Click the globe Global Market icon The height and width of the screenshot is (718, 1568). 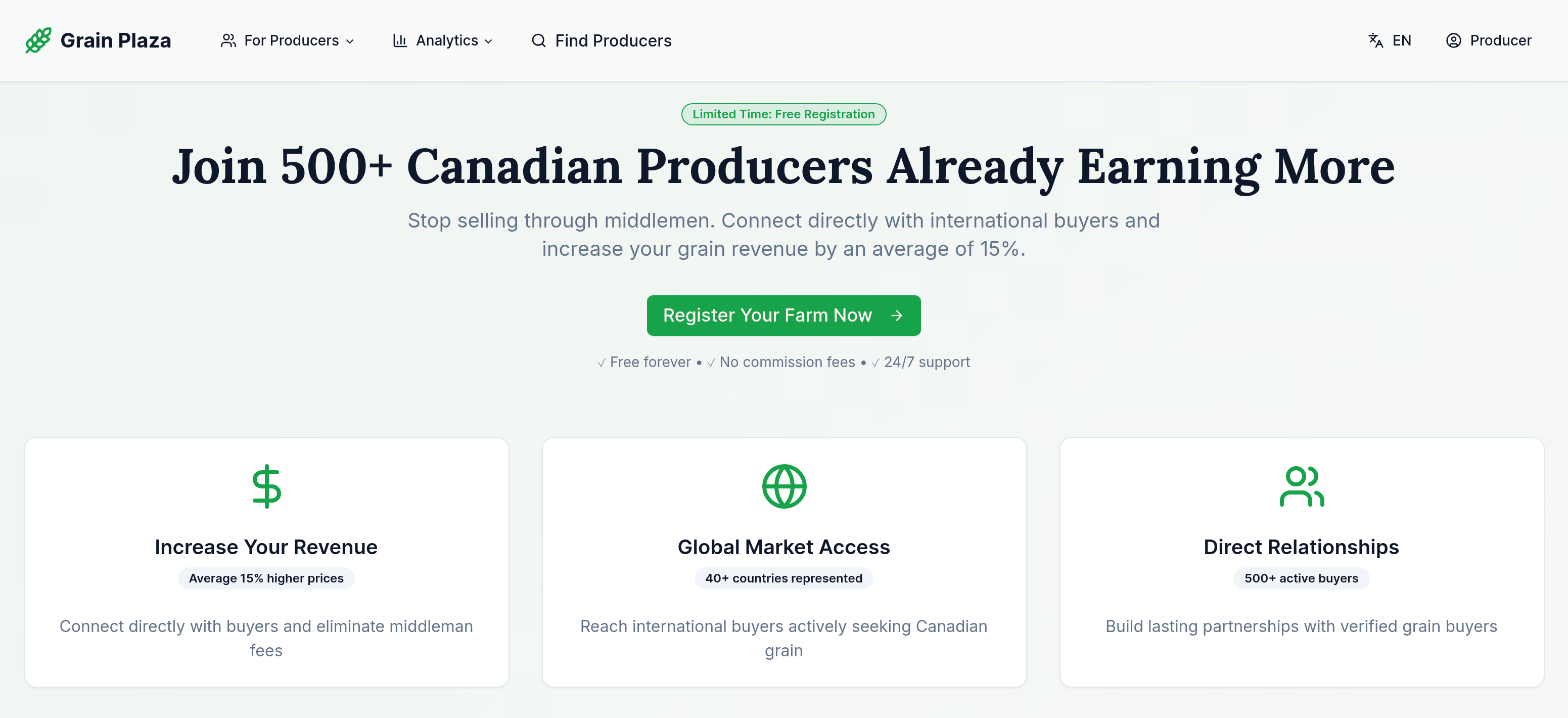point(784,486)
